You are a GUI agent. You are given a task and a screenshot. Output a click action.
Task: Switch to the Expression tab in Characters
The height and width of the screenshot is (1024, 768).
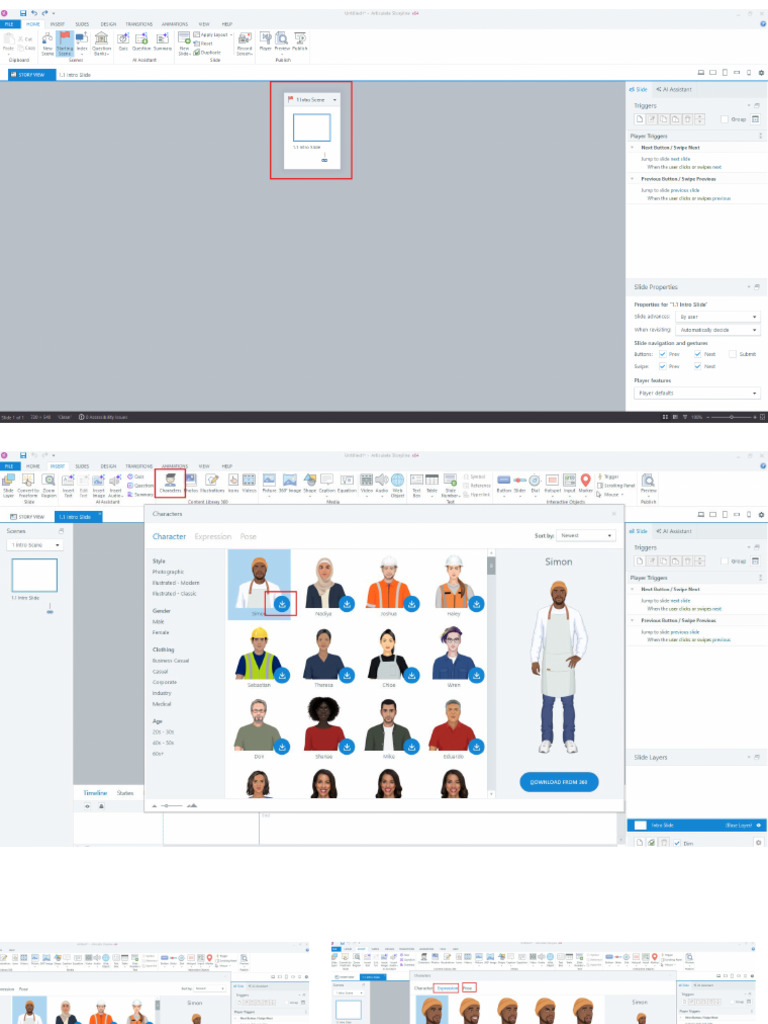(x=212, y=537)
